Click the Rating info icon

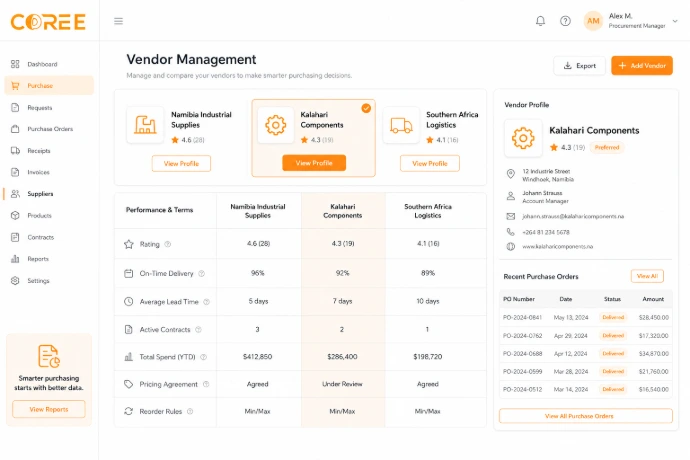[168, 244]
